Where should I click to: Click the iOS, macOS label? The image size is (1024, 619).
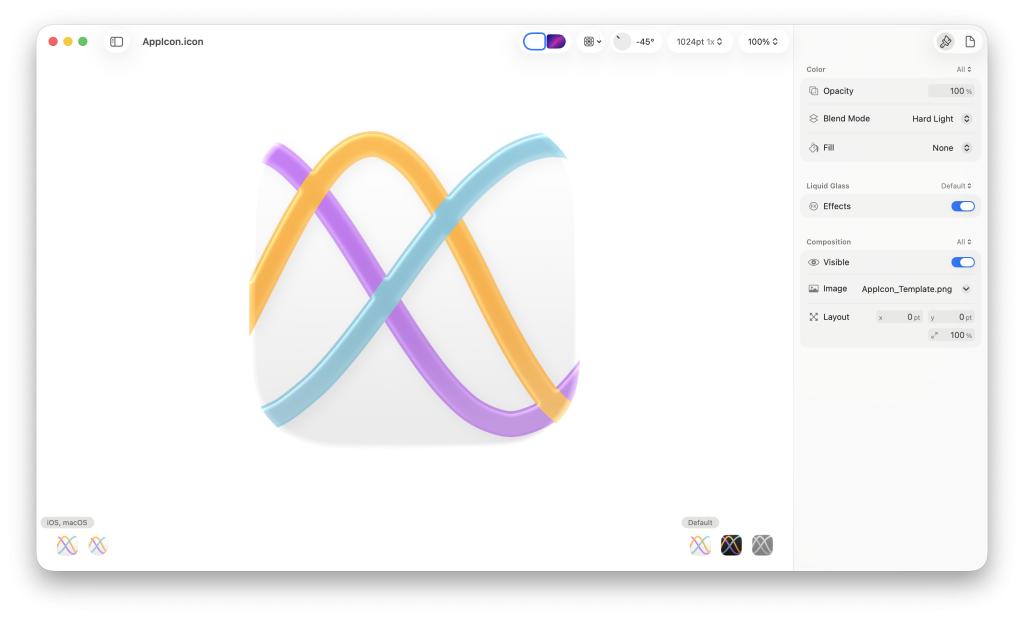point(67,522)
